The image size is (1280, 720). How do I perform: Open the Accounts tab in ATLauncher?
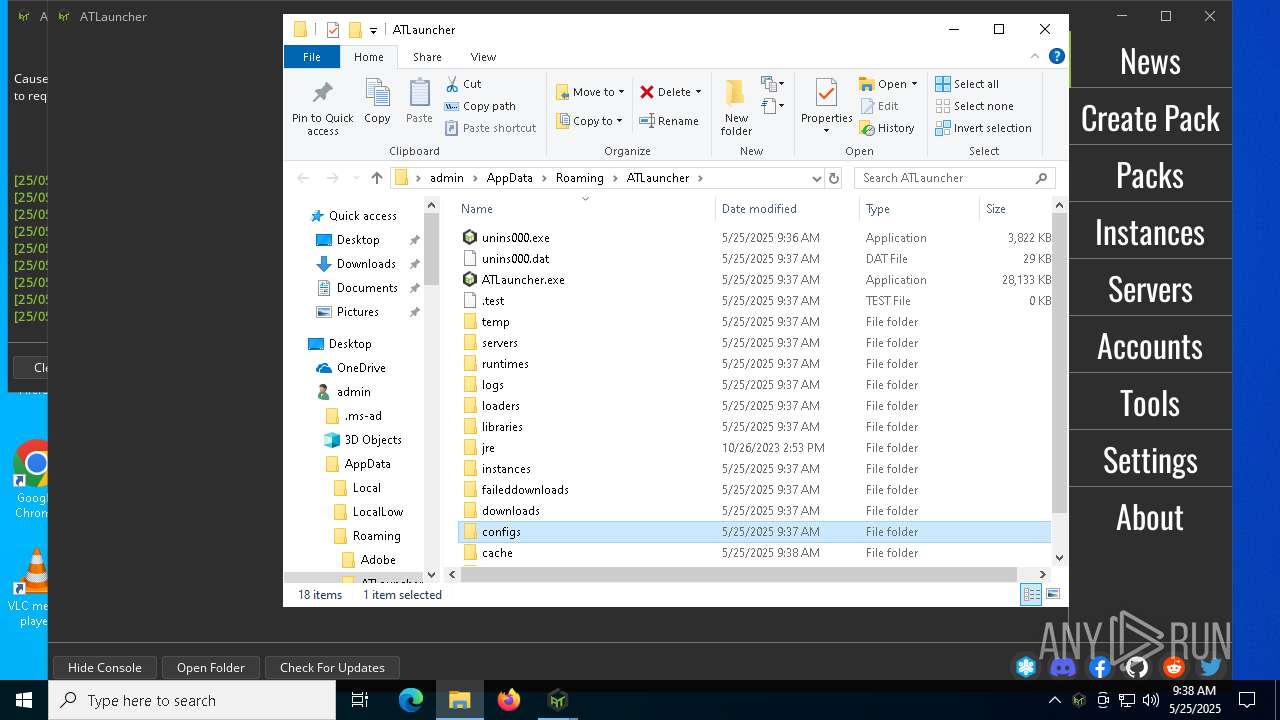point(1150,346)
